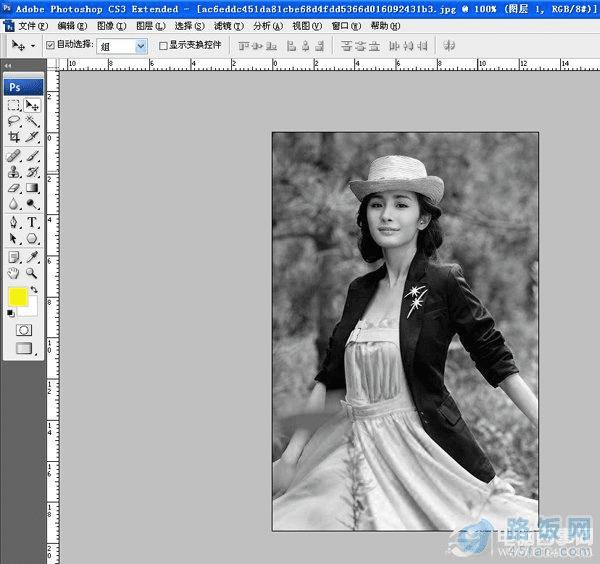600x564 pixels.
Task: Select the Lasso tool
Action: (14, 121)
